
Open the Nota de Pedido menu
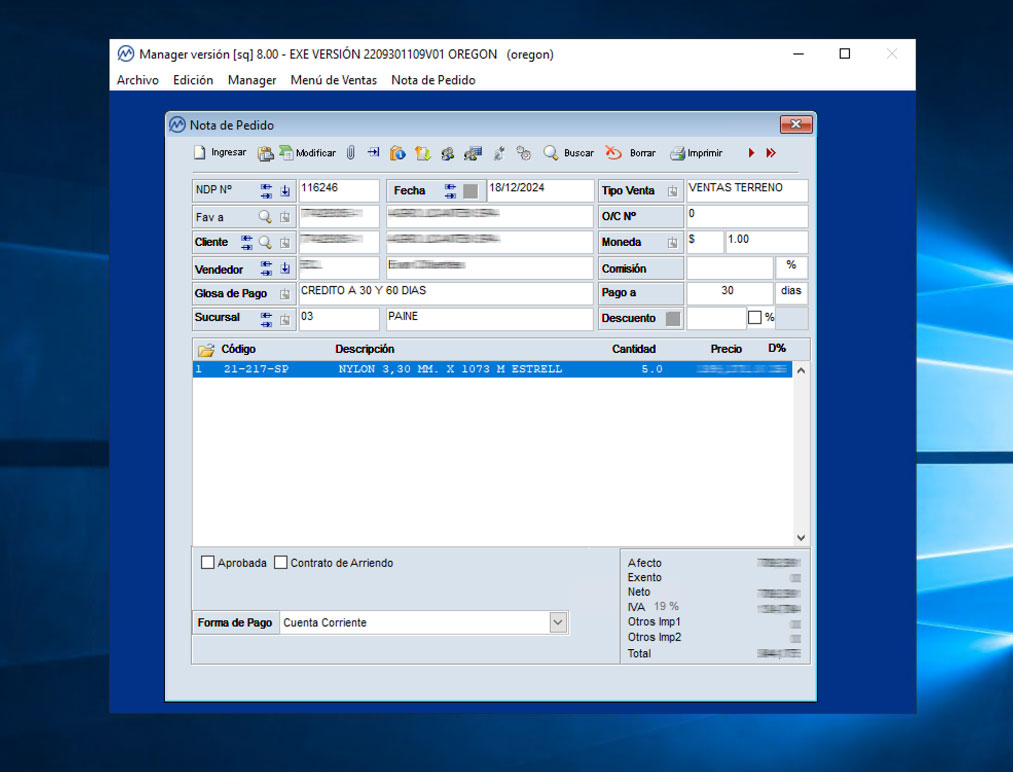pos(433,80)
